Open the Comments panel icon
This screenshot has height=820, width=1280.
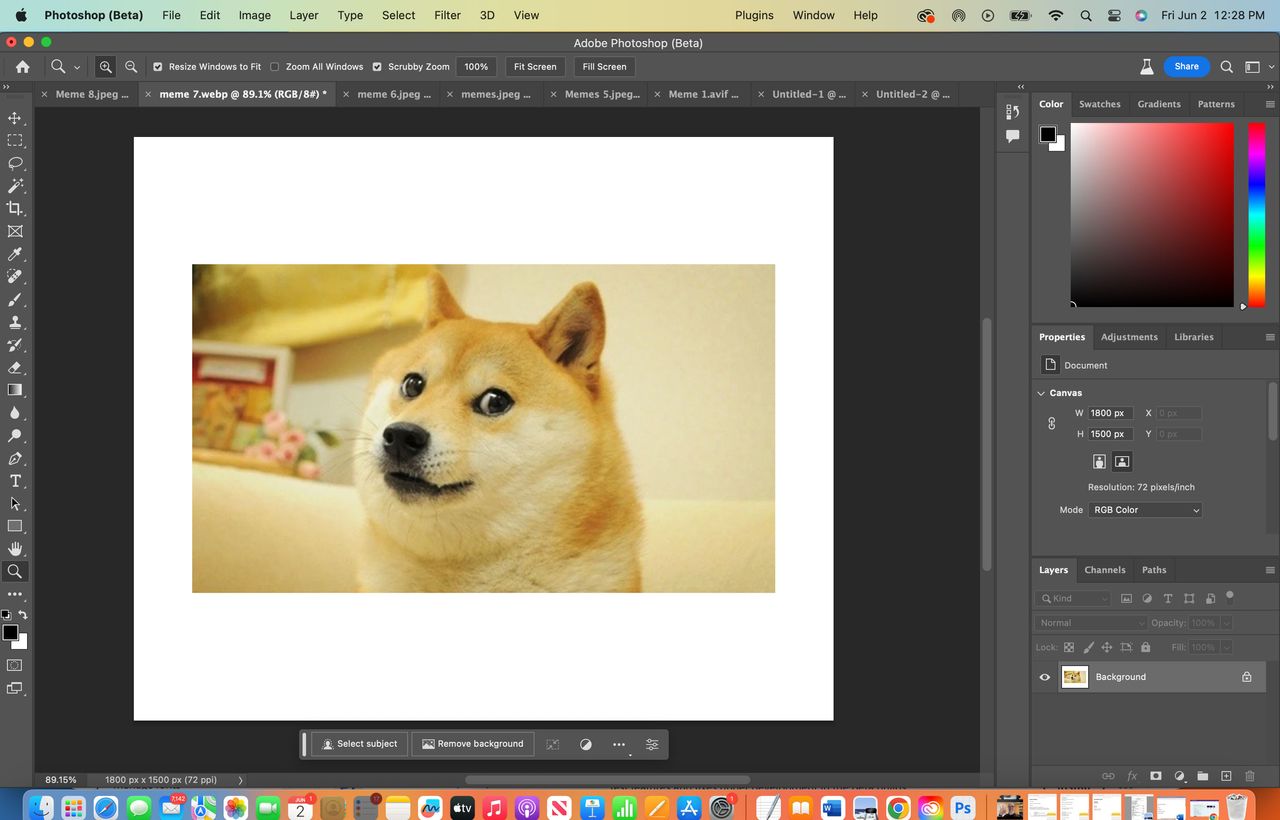click(x=1013, y=136)
